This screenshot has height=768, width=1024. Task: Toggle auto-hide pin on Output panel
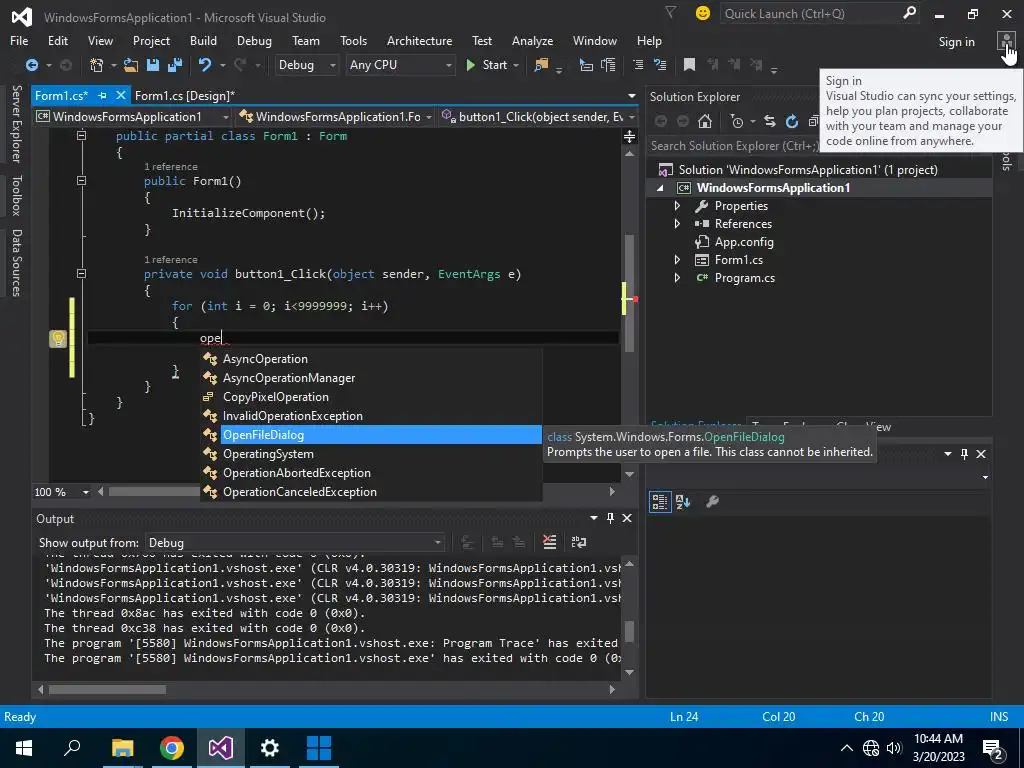(611, 518)
